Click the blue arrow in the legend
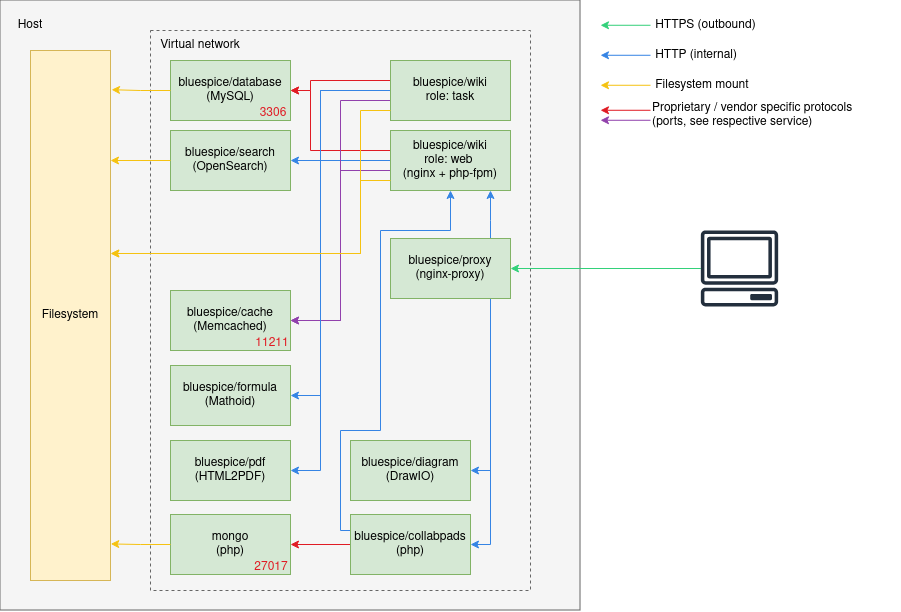Screen dimensions: 901x612 tap(626, 55)
